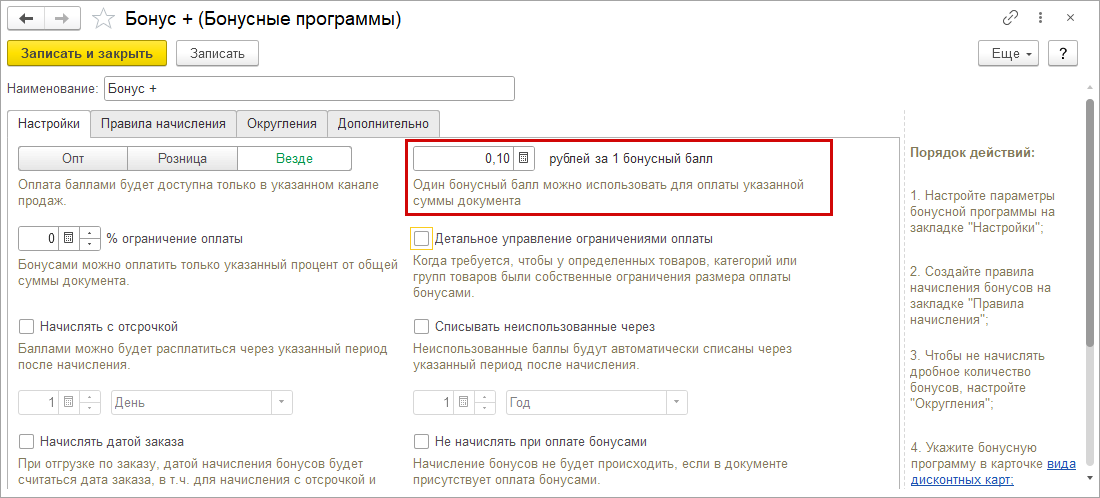Viewport: 1100px width, 498px height.
Task: Enable Детальное управление ограничениями оплаты checkbox
Action: tap(422, 239)
